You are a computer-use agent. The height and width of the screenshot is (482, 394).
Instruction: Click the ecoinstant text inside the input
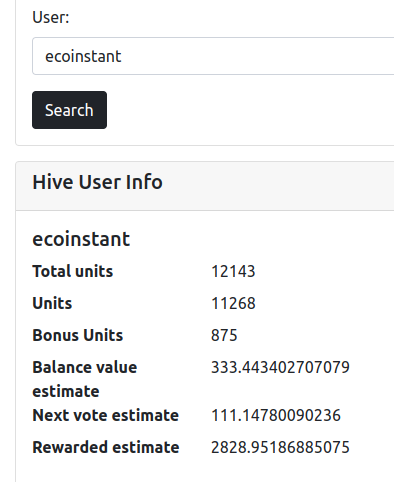pos(83,56)
